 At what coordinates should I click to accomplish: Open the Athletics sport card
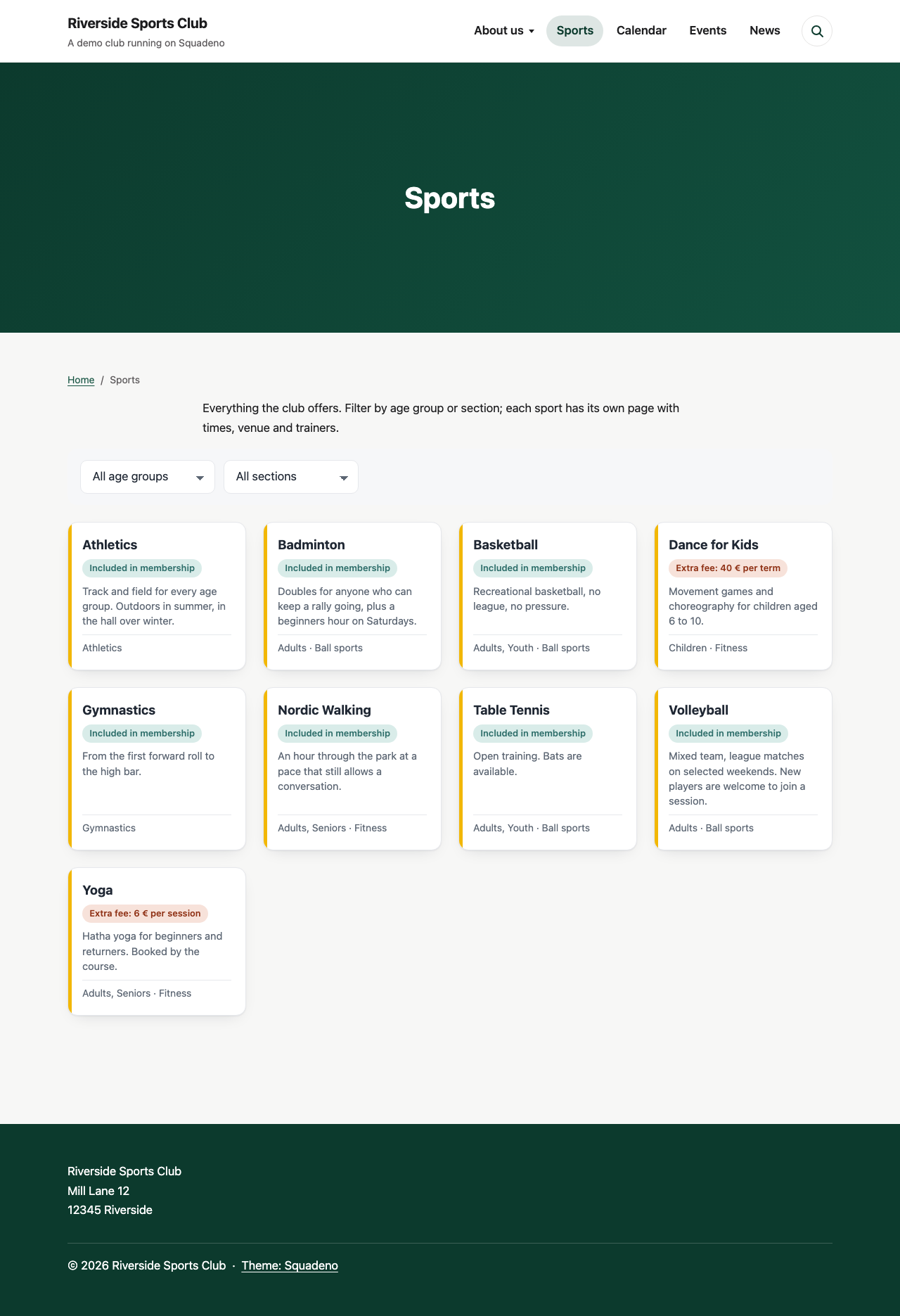[x=157, y=596]
